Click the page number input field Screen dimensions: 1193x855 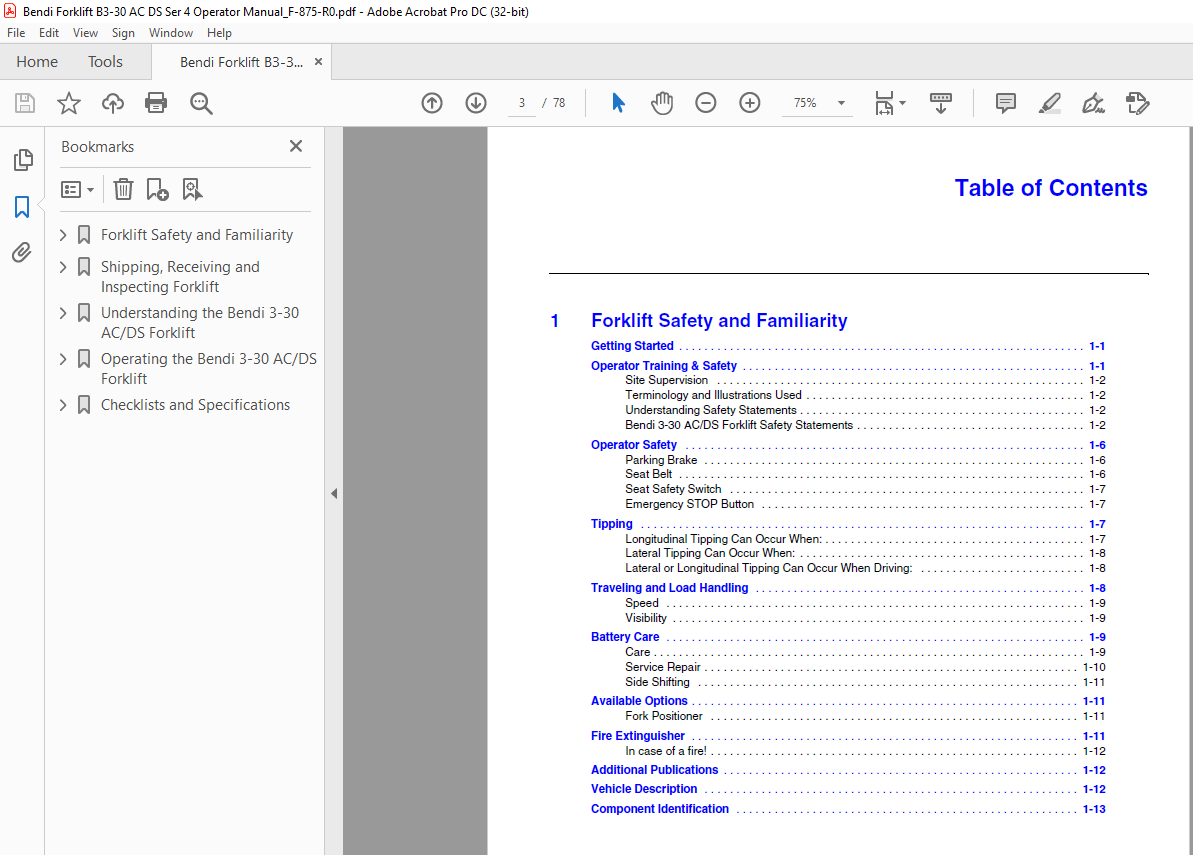click(x=522, y=103)
